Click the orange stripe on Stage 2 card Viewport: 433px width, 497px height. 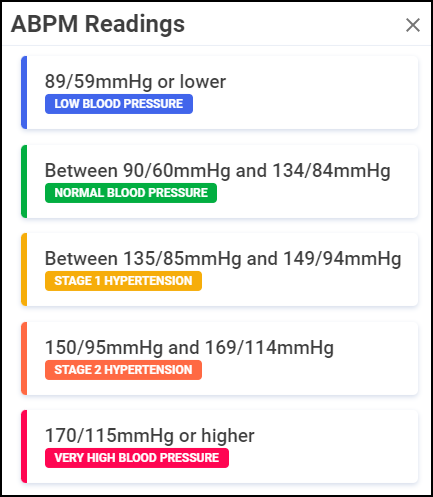[x=24, y=358]
